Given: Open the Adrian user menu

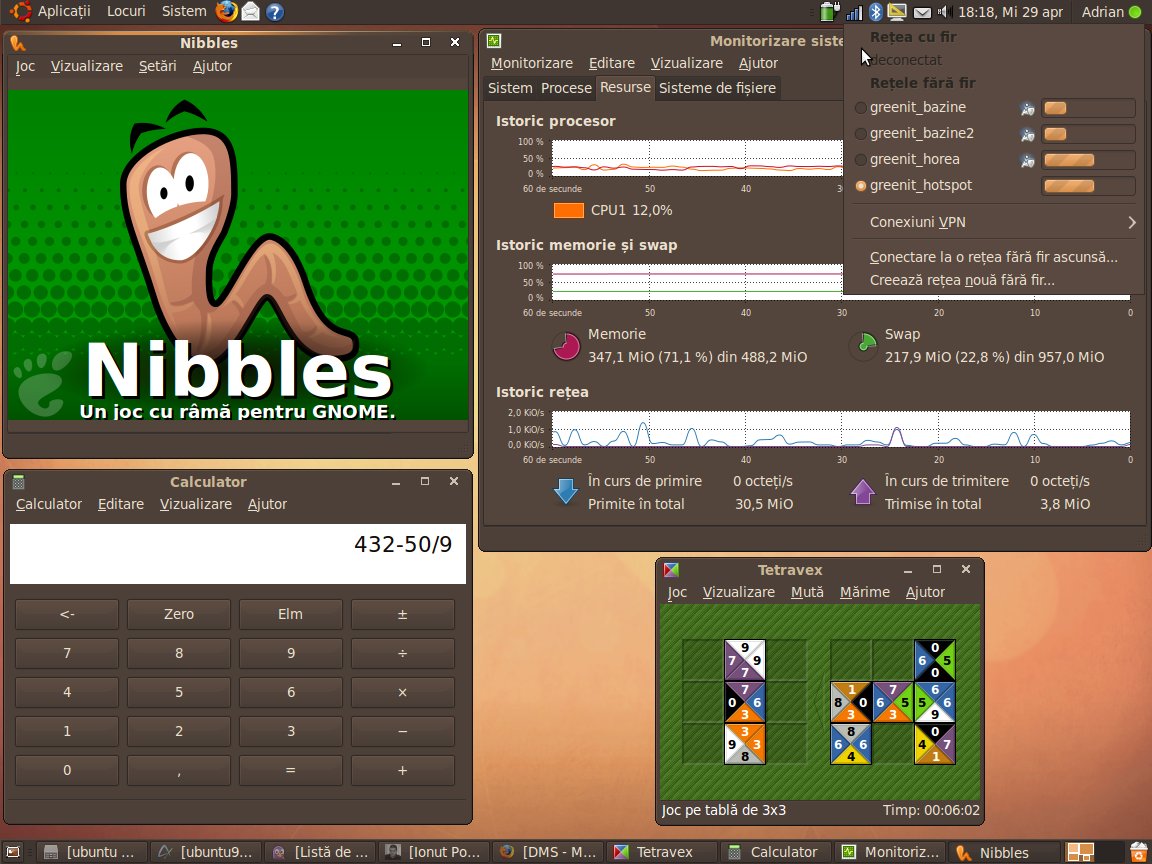Looking at the screenshot, I should pos(1102,12).
